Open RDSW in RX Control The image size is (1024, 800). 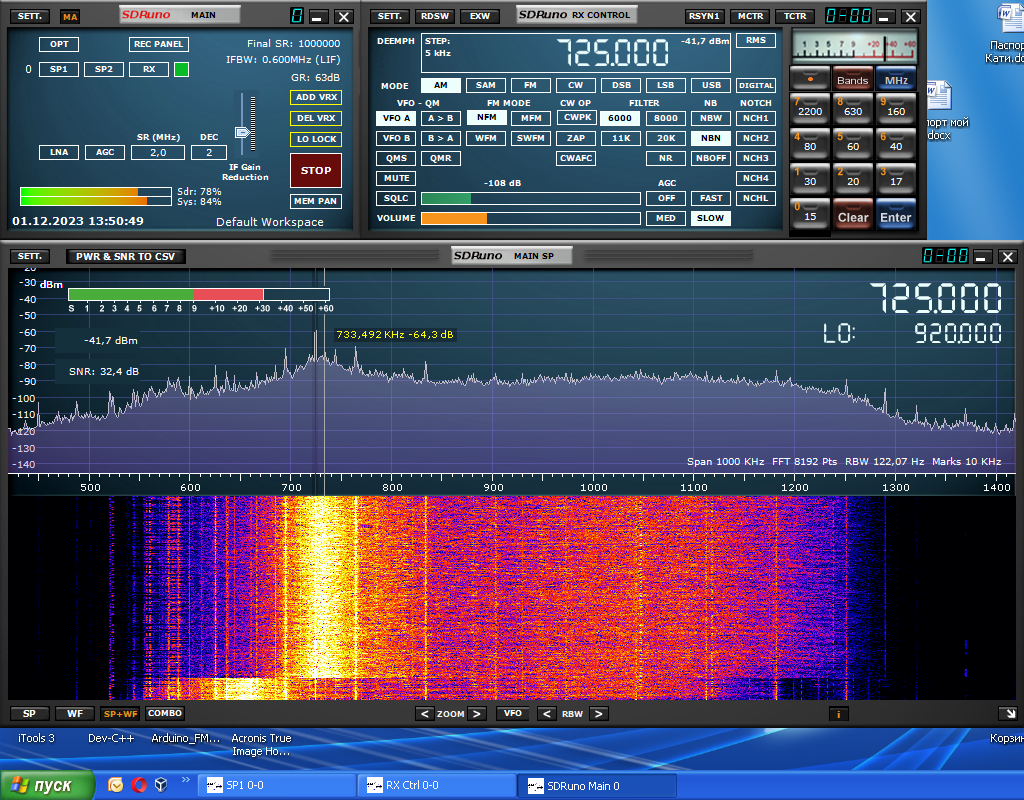click(x=435, y=16)
